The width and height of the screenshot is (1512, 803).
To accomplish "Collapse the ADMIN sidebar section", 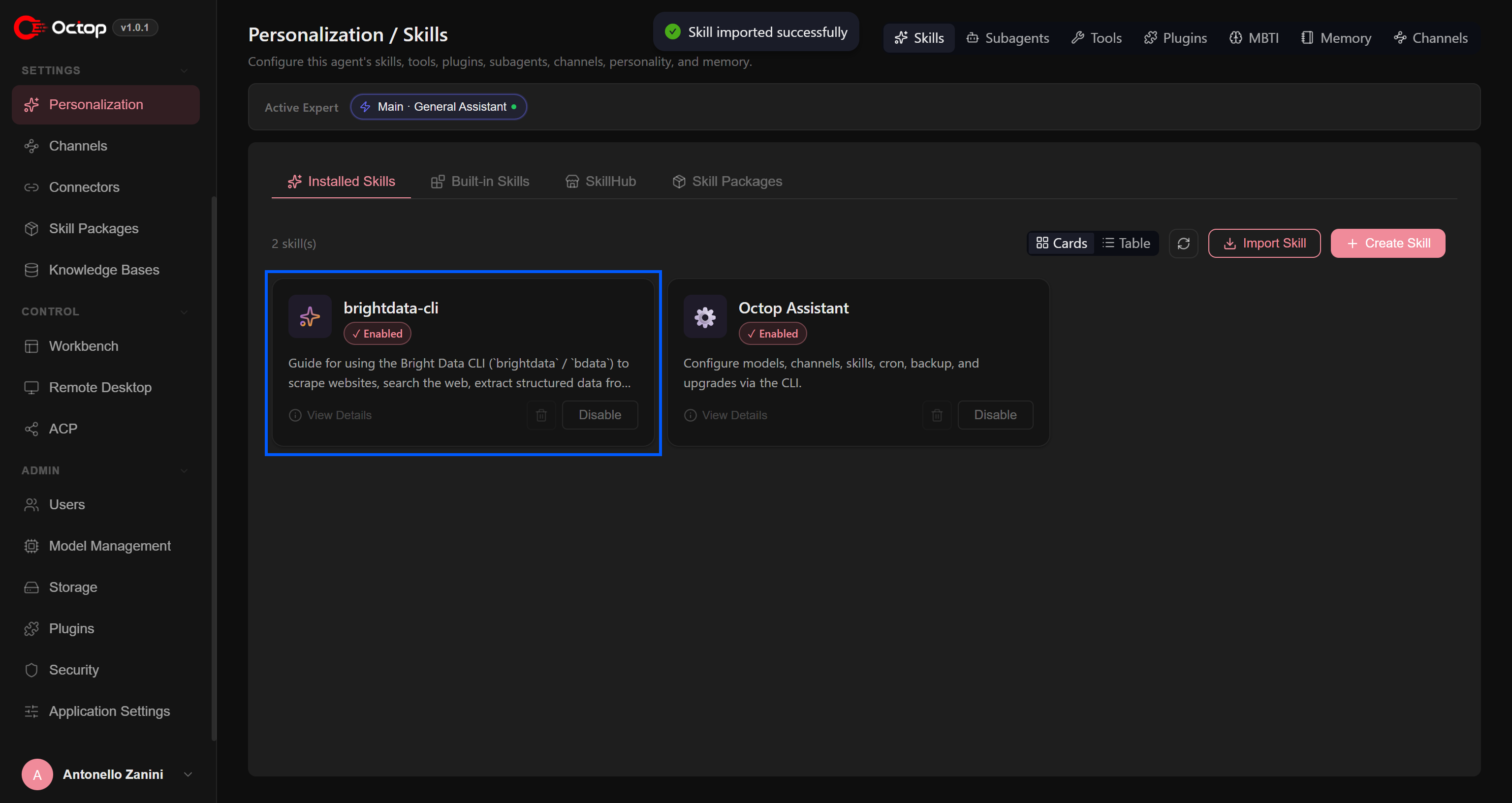I will pos(184,471).
